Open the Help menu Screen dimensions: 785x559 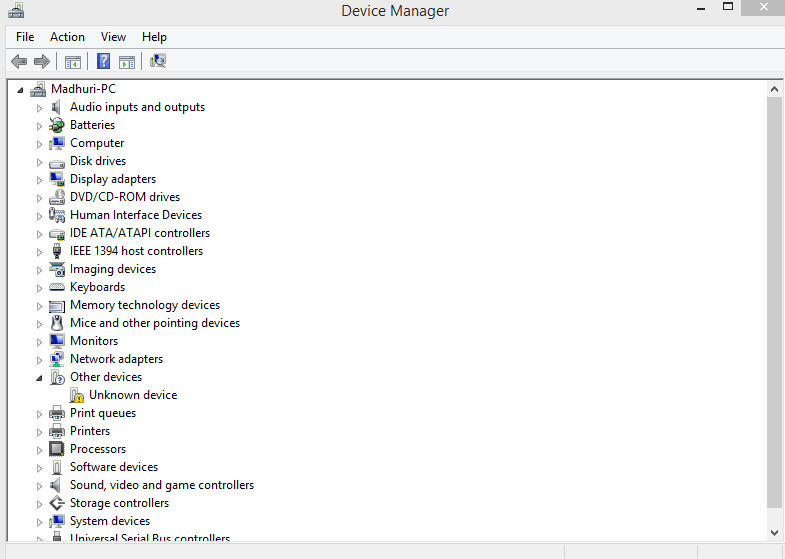point(154,37)
